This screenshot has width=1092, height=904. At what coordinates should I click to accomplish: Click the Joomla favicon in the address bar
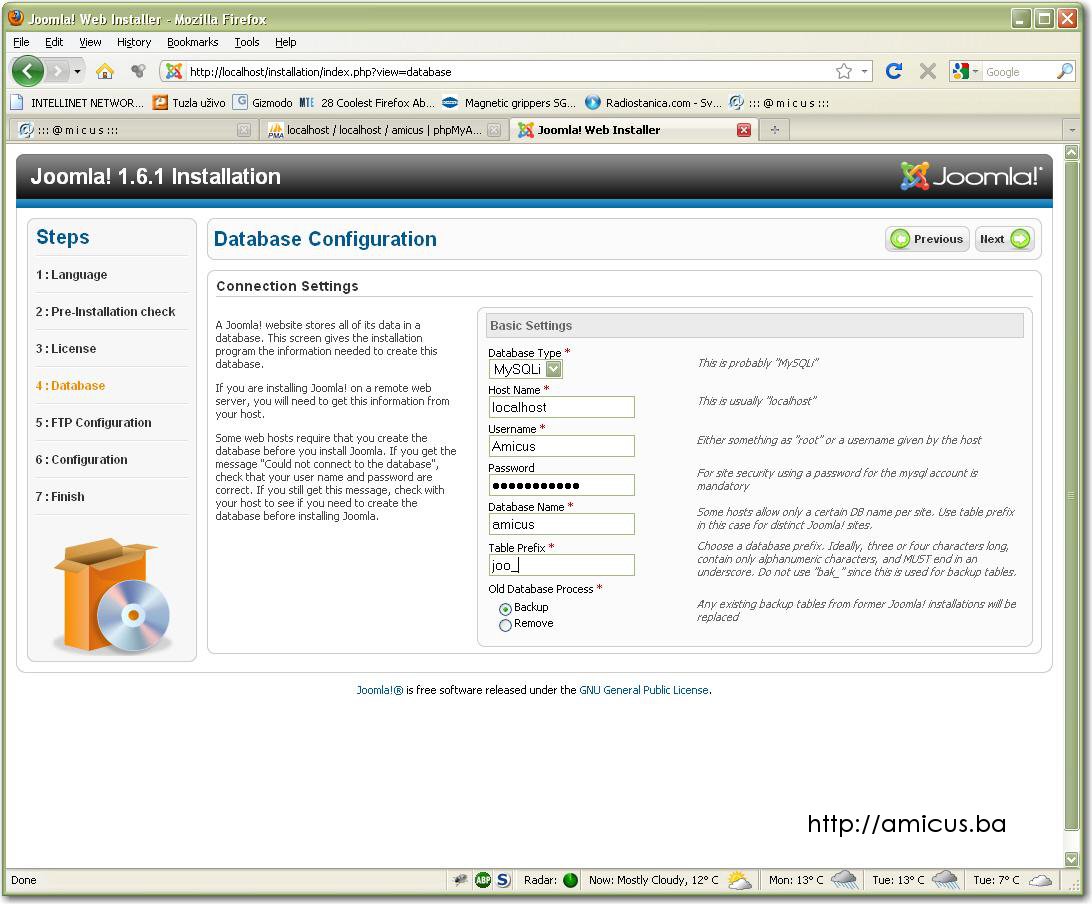click(x=174, y=71)
